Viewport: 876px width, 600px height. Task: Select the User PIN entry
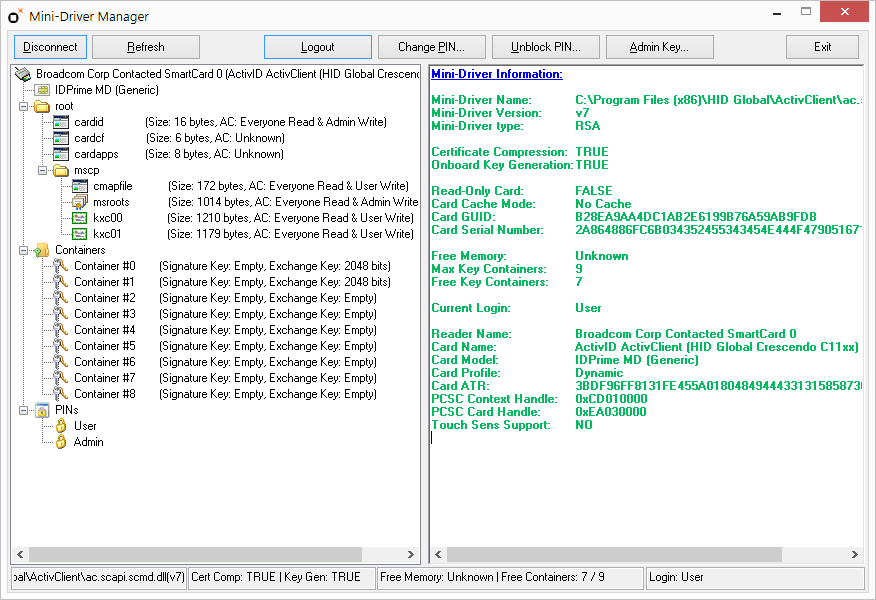(85, 426)
